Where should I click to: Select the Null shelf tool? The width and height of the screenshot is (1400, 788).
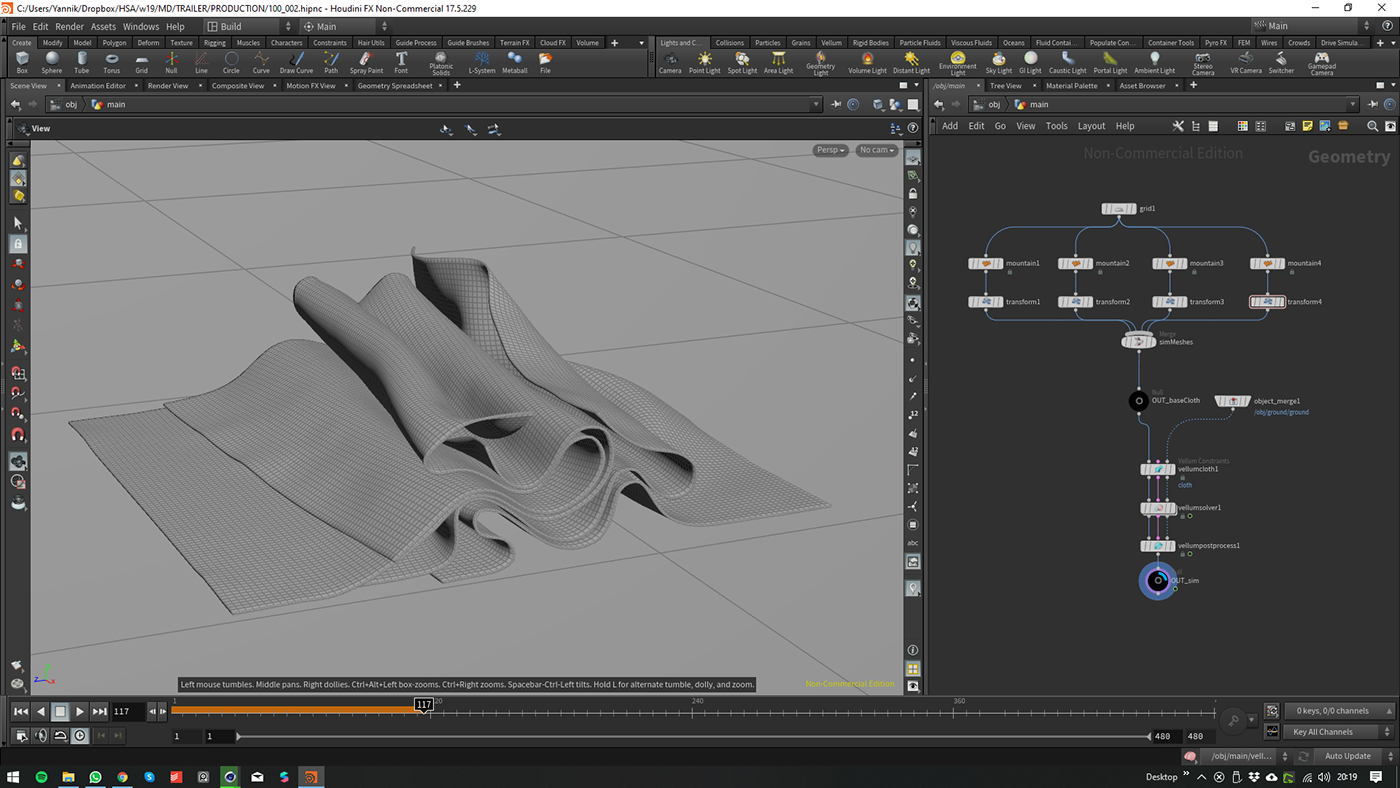(171, 63)
